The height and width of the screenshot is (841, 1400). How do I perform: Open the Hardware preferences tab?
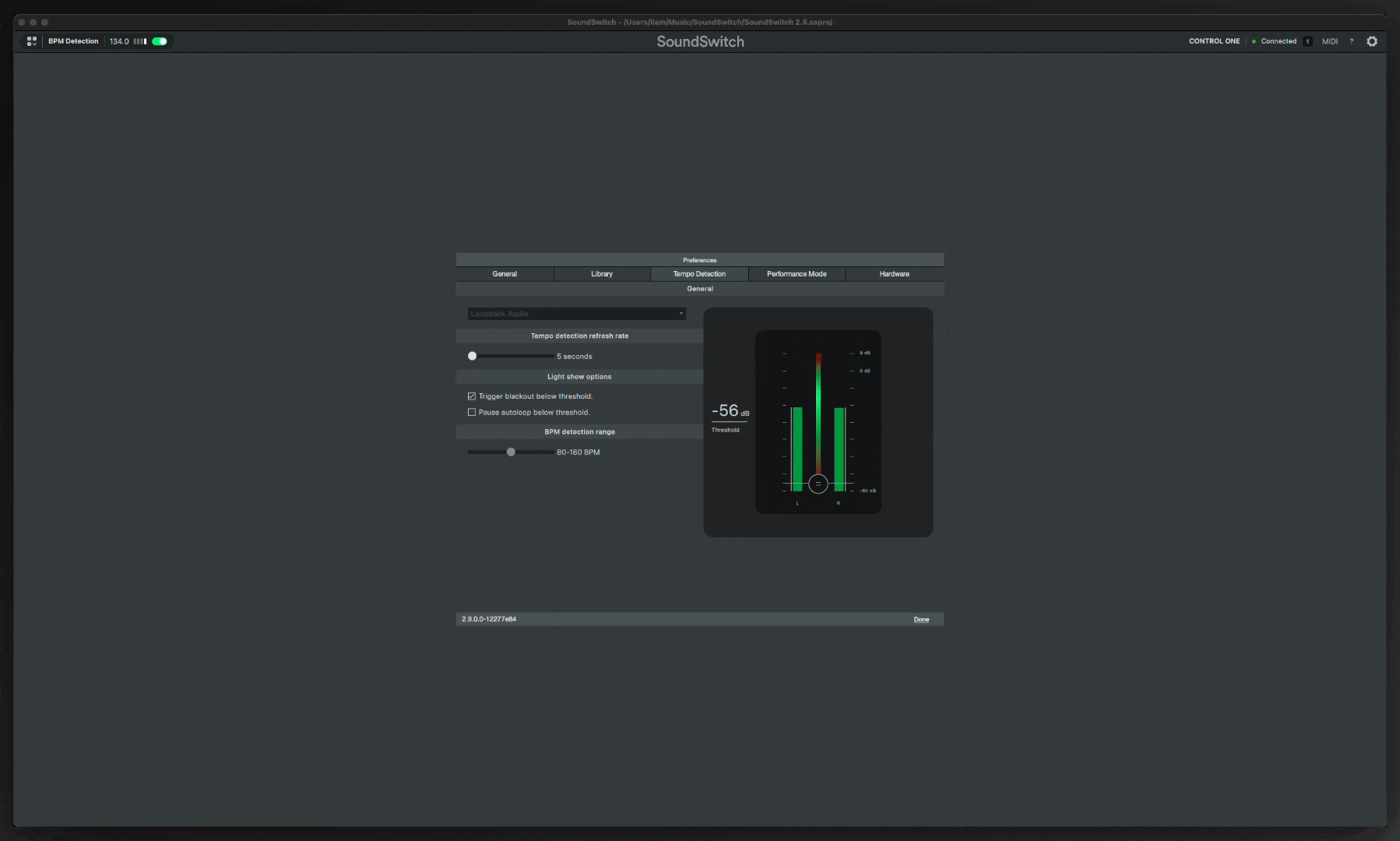point(895,274)
